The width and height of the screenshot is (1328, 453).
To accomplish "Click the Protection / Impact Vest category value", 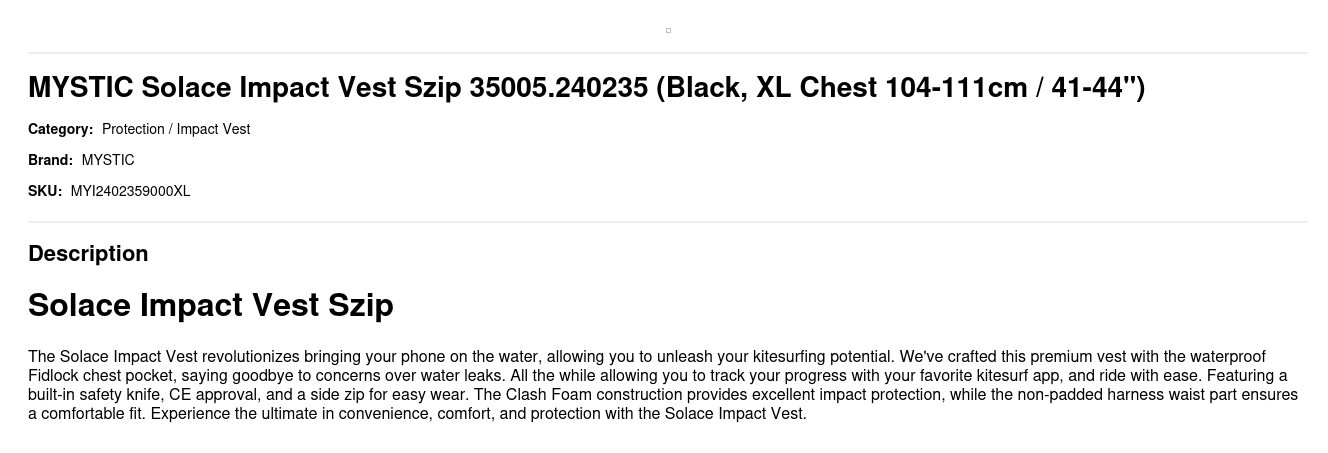I will (176, 129).
